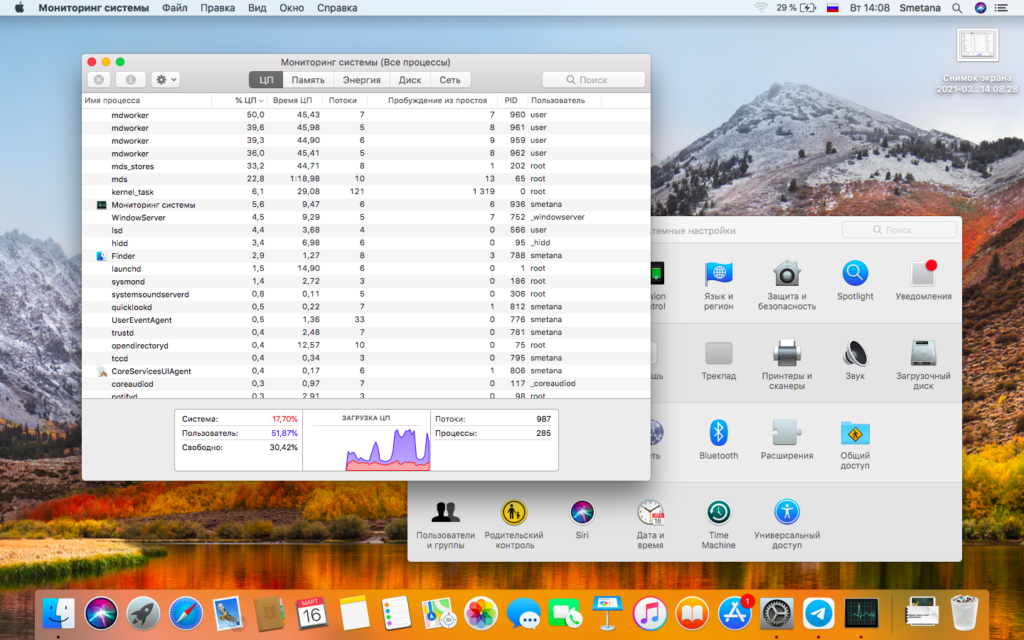Click the Wi-Fi status icon
Image resolution: width=1024 pixels, height=640 pixels.
click(x=761, y=8)
